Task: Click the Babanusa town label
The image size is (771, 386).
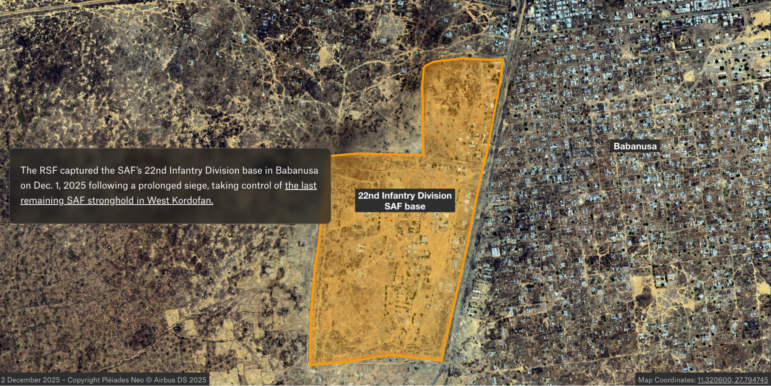Action: coord(635,146)
